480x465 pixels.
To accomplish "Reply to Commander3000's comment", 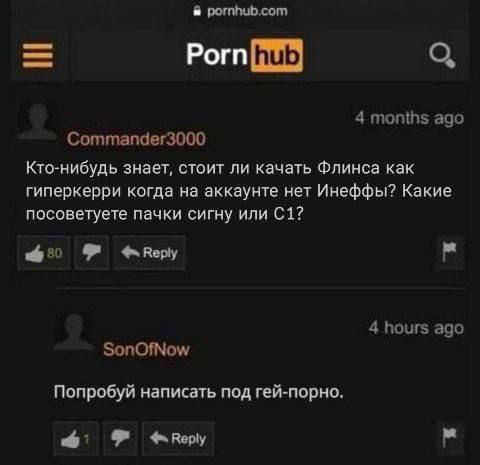I will pyautogui.click(x=149, y=253).
